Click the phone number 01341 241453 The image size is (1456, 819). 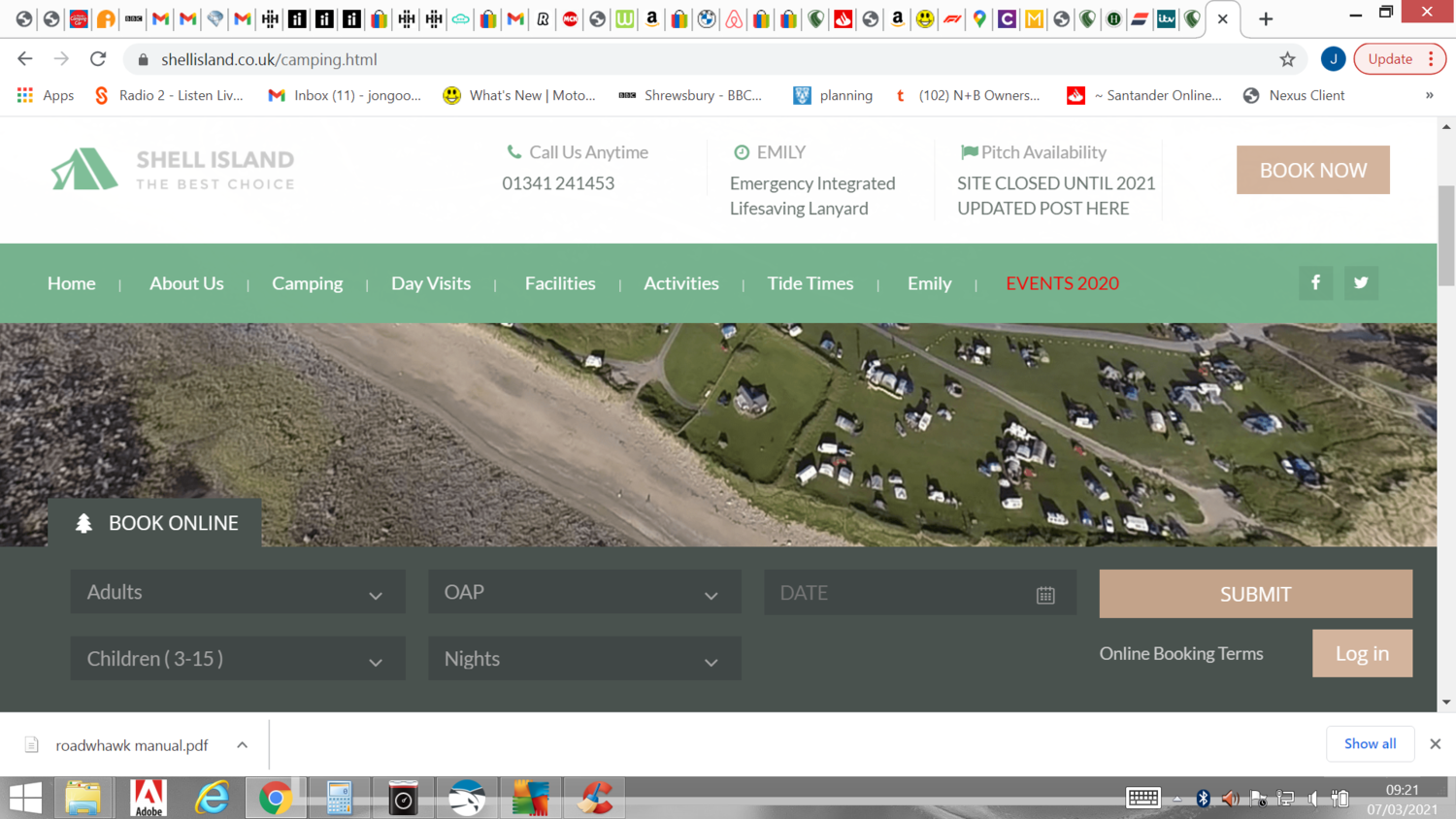pyautogui.click(x=558, y=183)
